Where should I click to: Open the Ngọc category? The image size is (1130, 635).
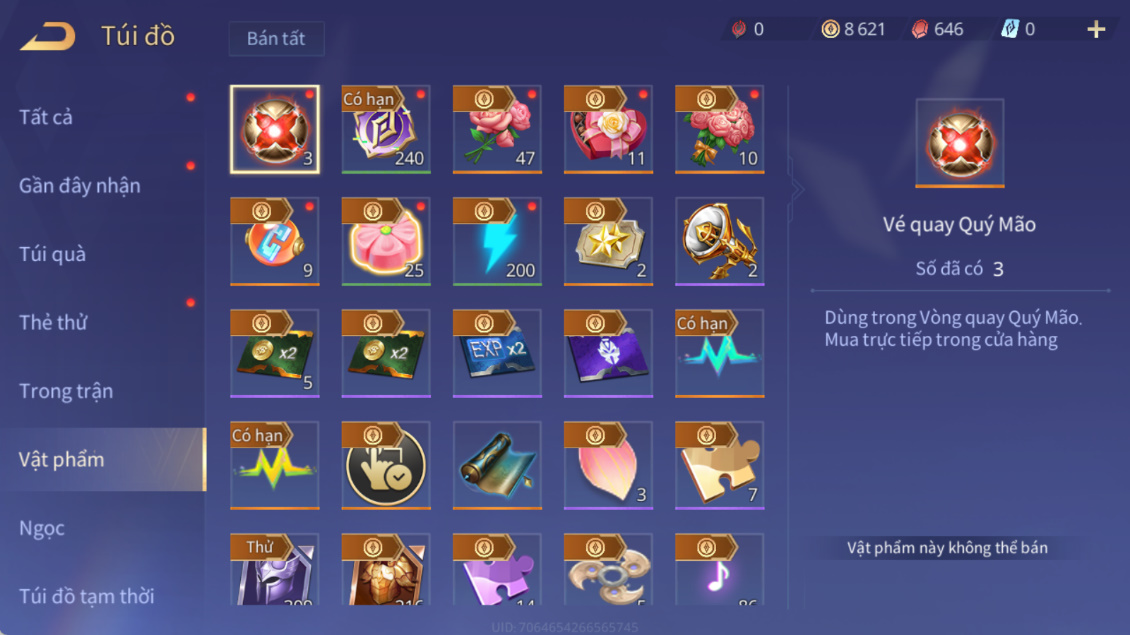pos(42,528)
